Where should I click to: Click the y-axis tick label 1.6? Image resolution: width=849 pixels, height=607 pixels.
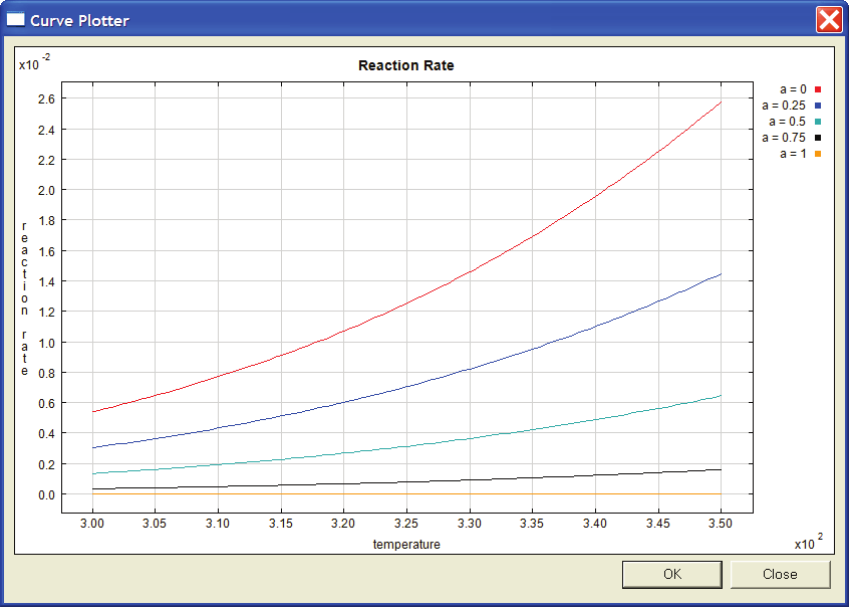coord(47,251)
